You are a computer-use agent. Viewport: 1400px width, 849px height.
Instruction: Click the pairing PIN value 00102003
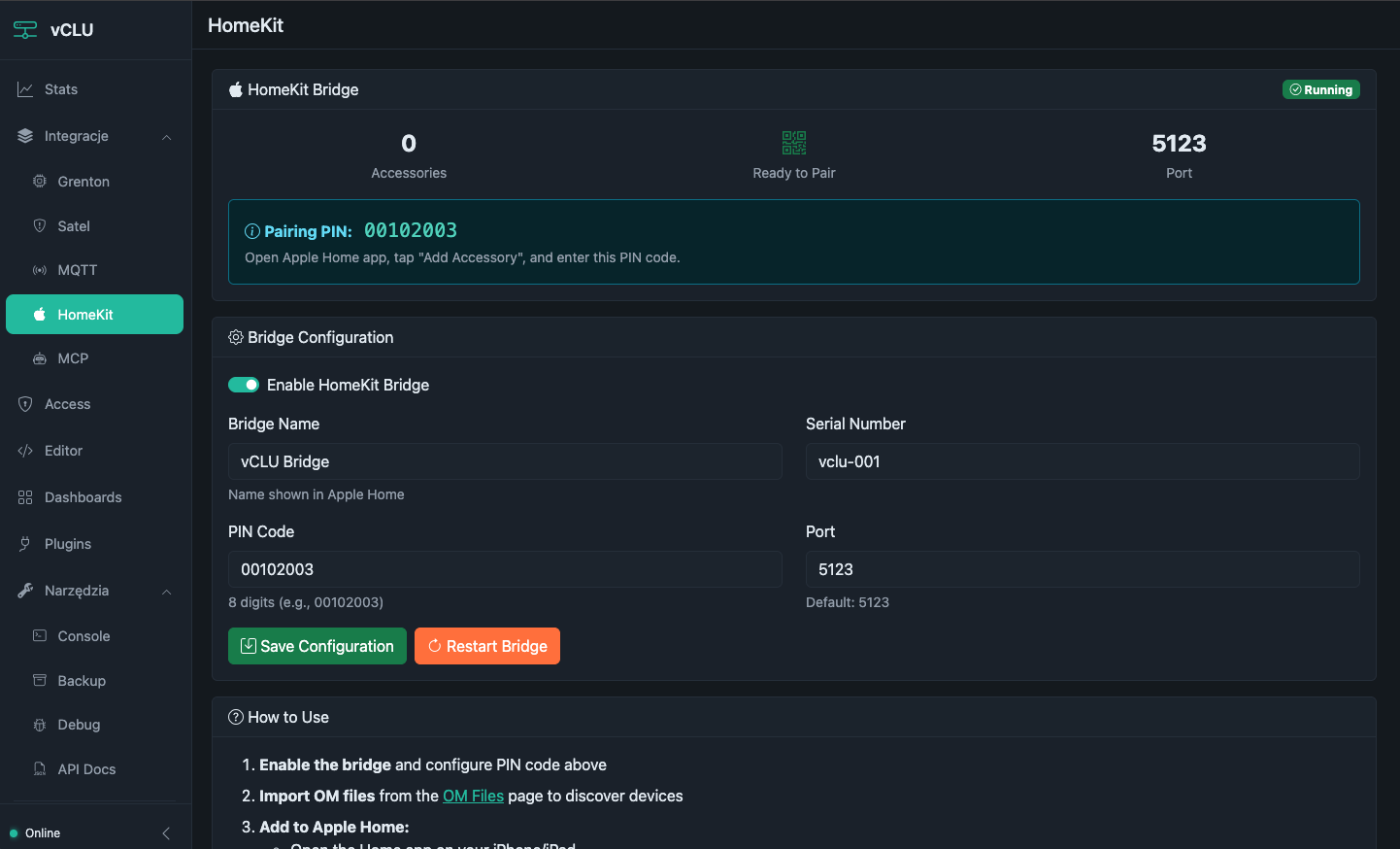point(411,230)
